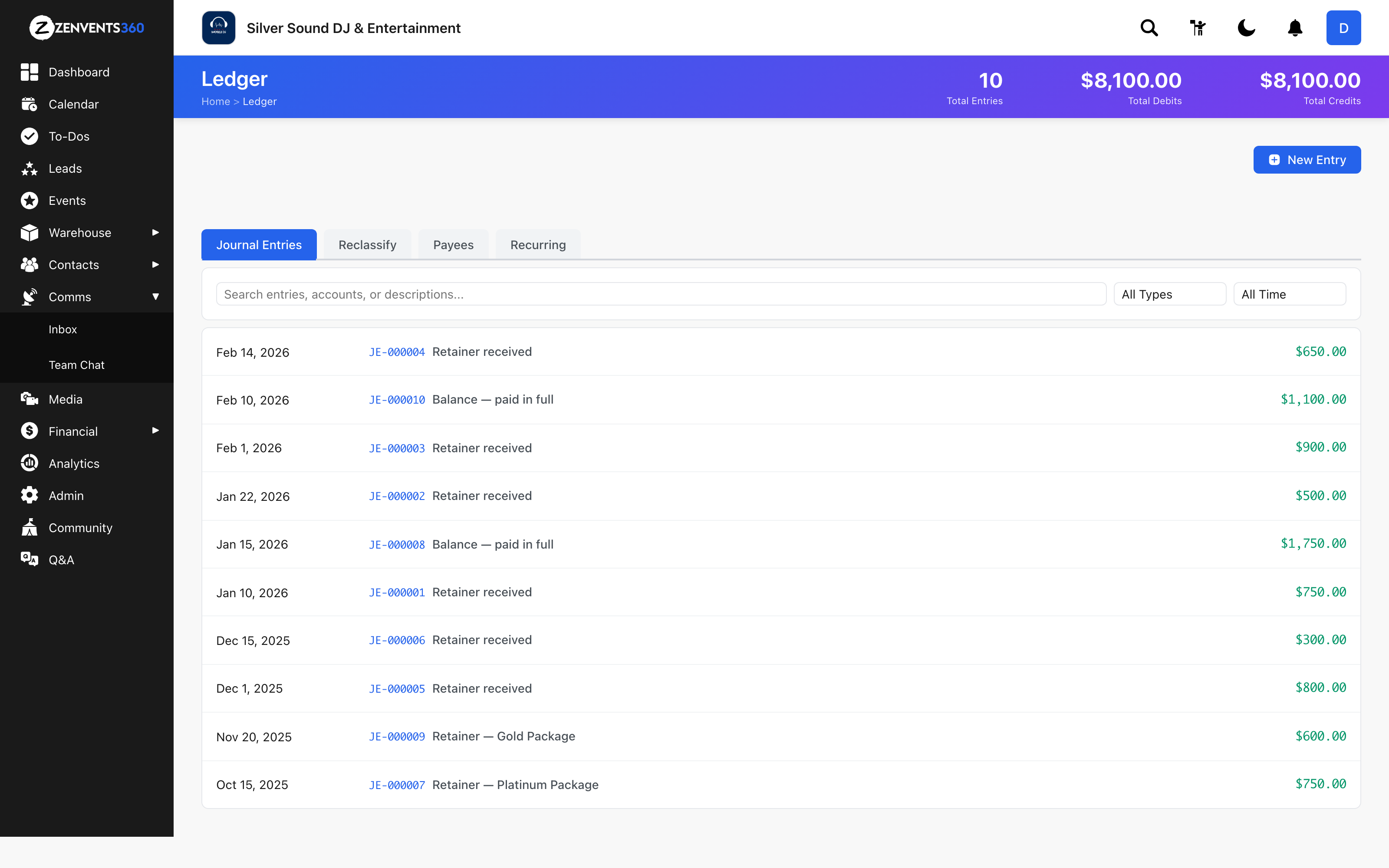Switch to the Journal Entries tab
This screenshot has height=868, width=1389.
259,244
